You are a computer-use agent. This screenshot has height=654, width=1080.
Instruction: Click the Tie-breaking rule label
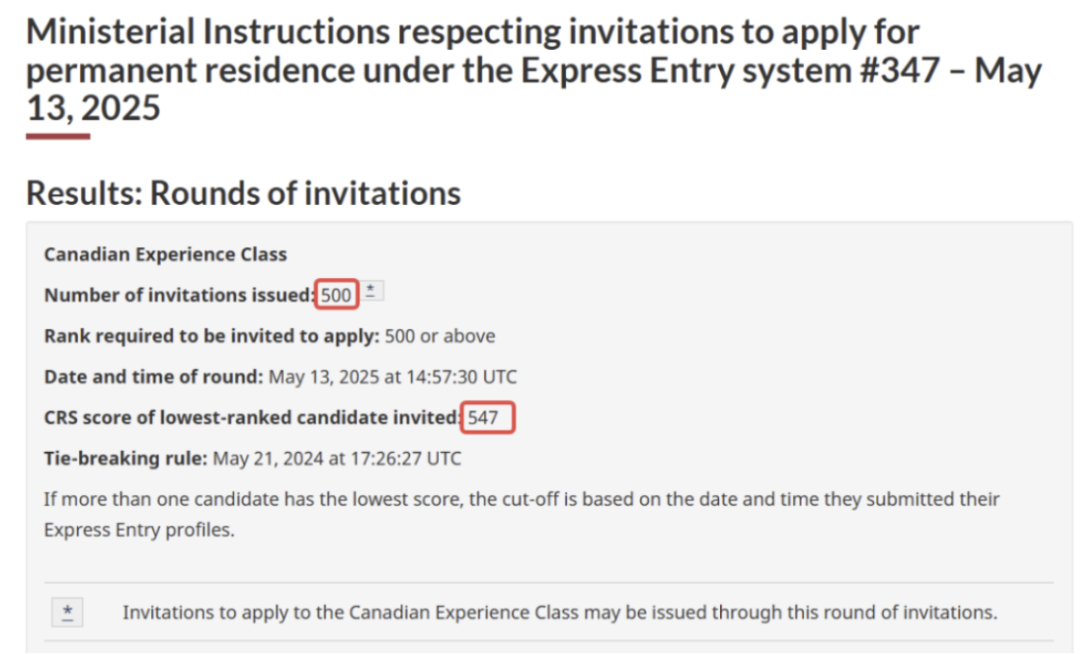[x=125, y=458]
